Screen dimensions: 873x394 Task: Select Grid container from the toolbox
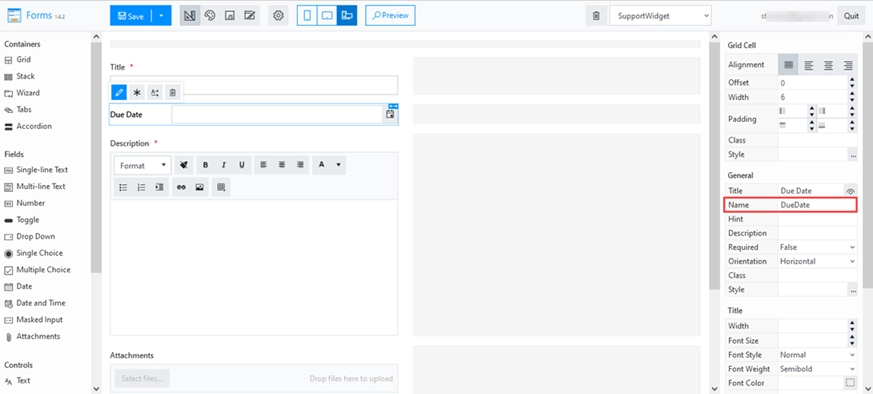pyautogui.click(x=18, y=60)
